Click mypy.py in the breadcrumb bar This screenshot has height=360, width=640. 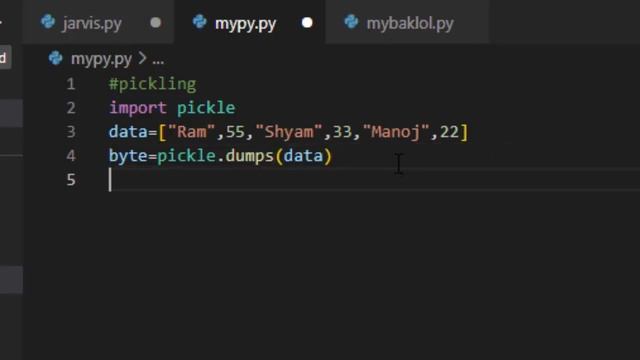pyautogui.click(x=101, y=59)
